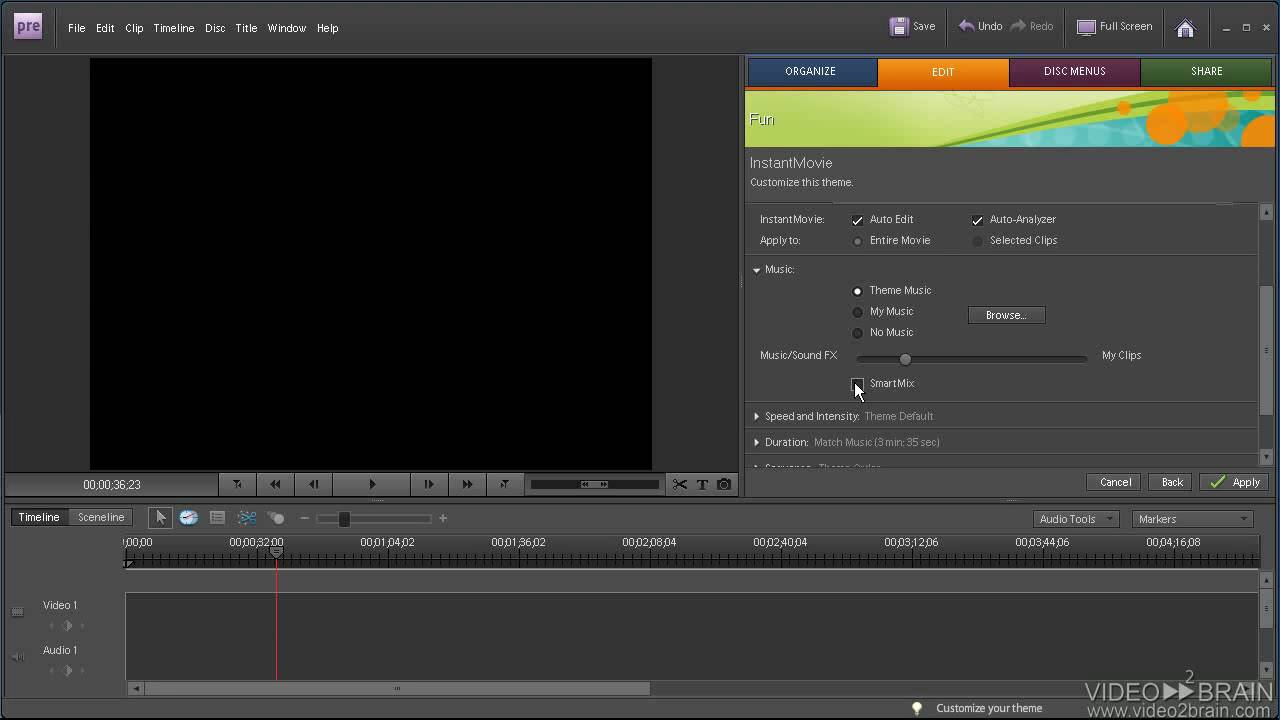
Task: Apply the InstantMovie theme
Action: pos(1235,482)
